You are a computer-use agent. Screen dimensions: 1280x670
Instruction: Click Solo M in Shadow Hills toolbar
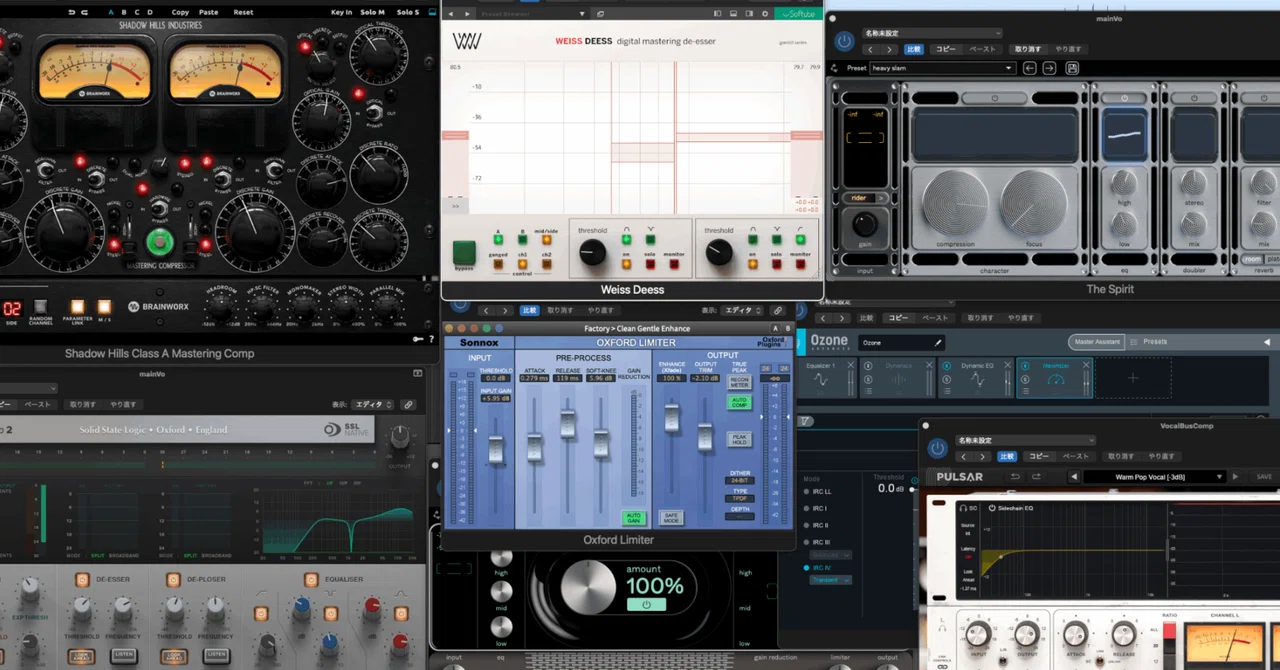click(372, 13)
